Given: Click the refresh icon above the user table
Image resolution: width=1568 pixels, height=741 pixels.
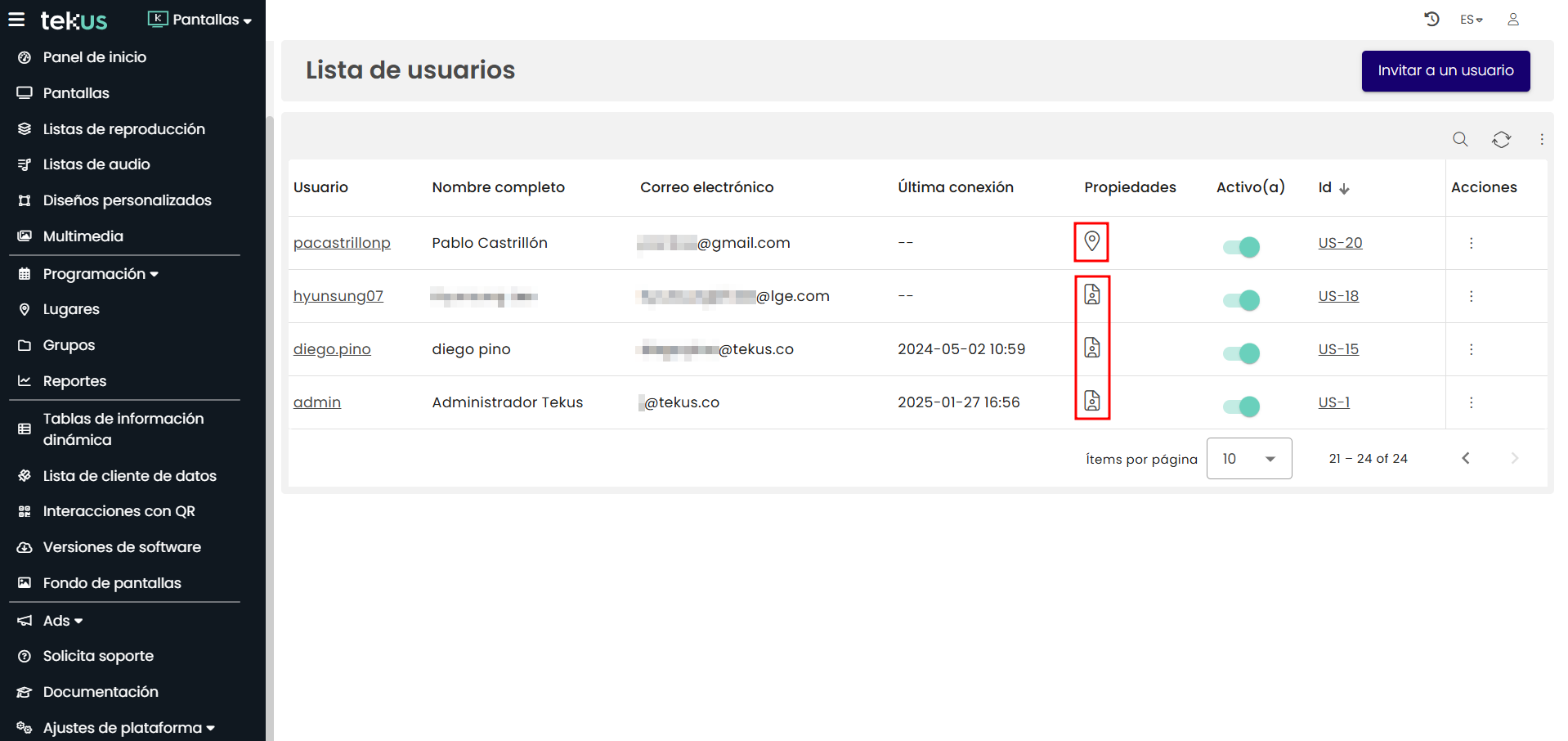Looking at the screenshot, I should pos(1501,139).
